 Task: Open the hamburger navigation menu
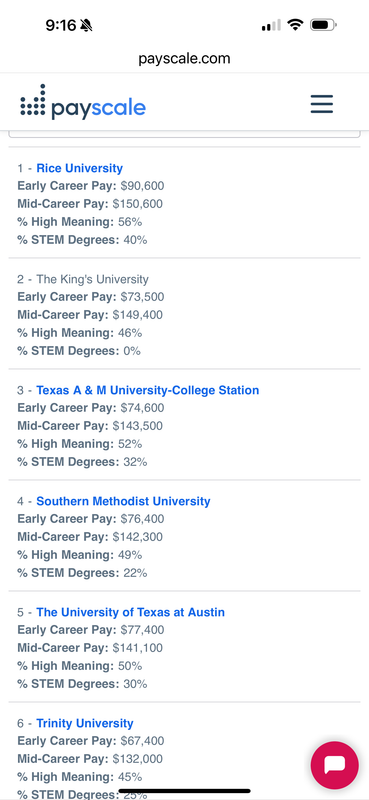322,104
